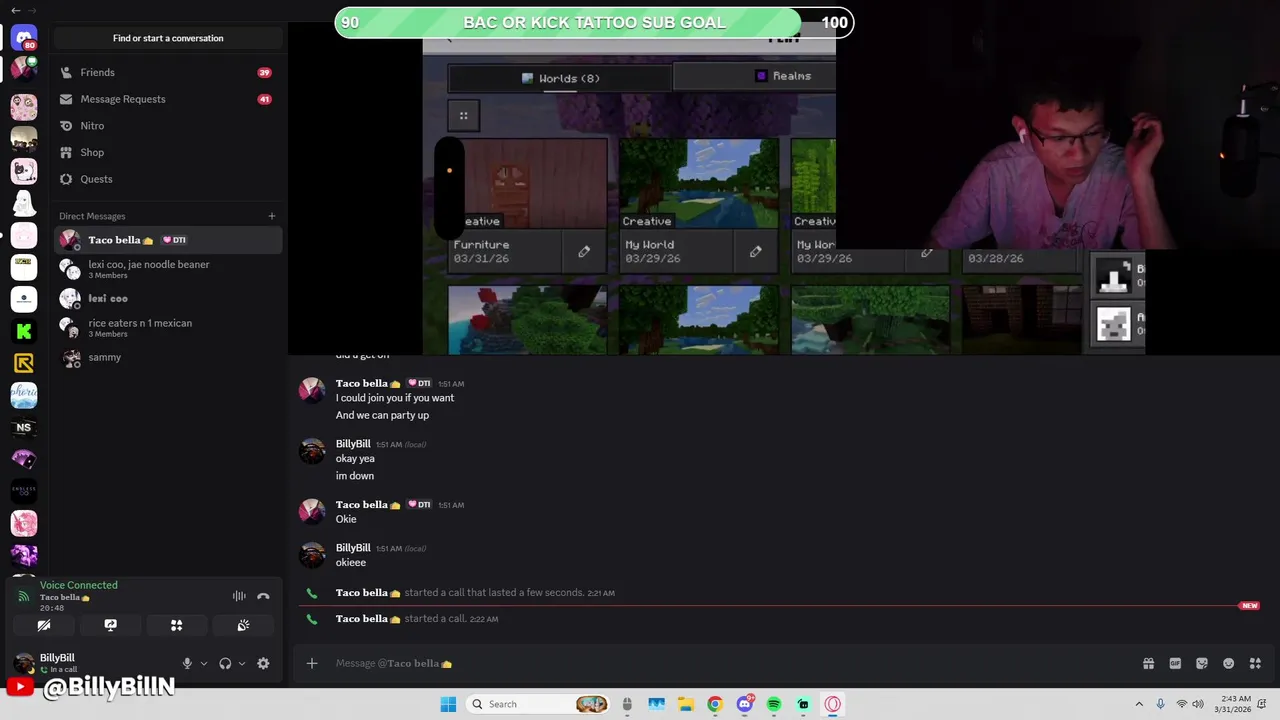The image size is (1280, 720).
Task: Open Discord direct messages home icon
Action: click(x=24, y=38)
